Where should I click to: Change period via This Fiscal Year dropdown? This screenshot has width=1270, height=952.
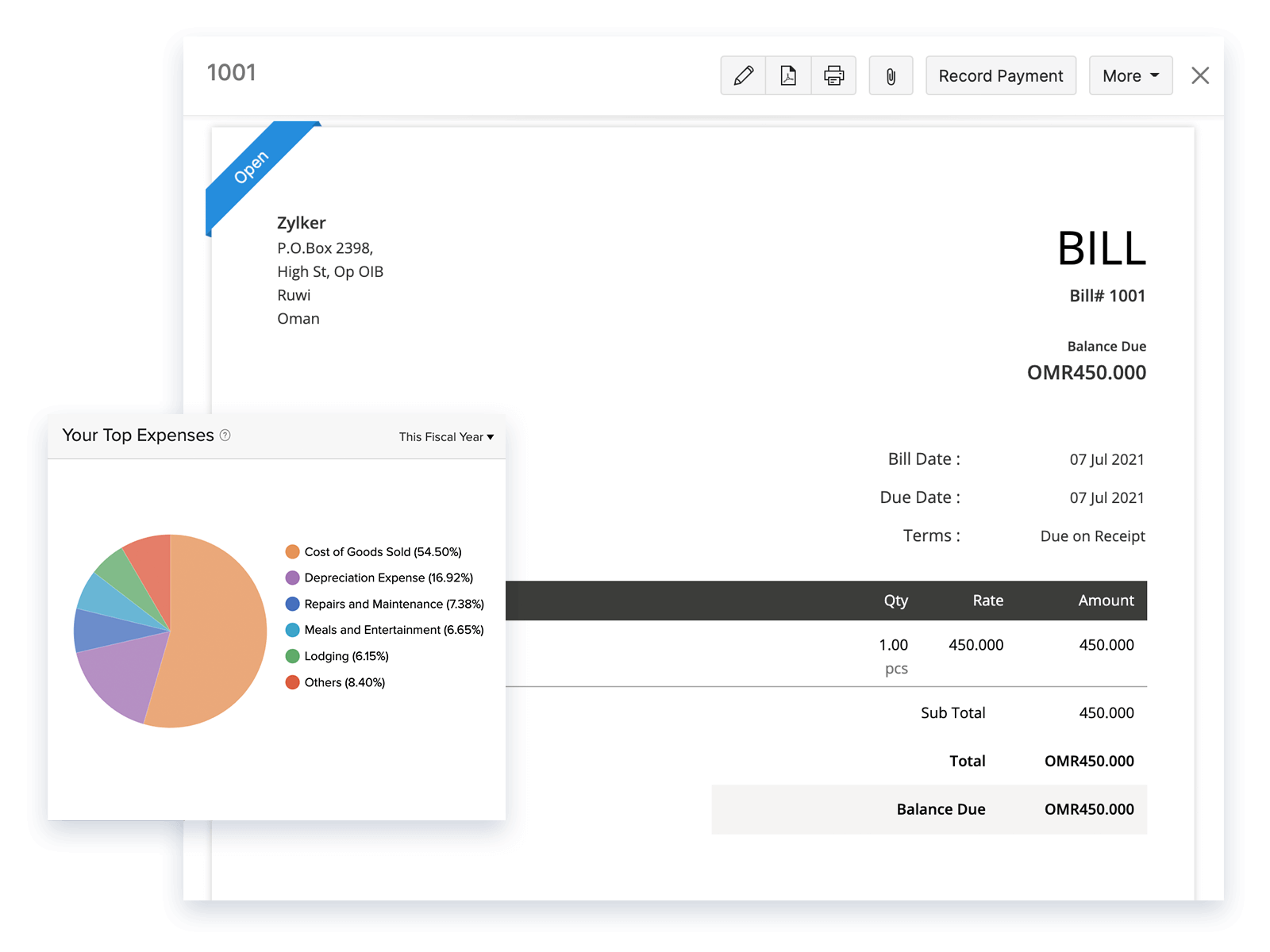click(445, 436)
